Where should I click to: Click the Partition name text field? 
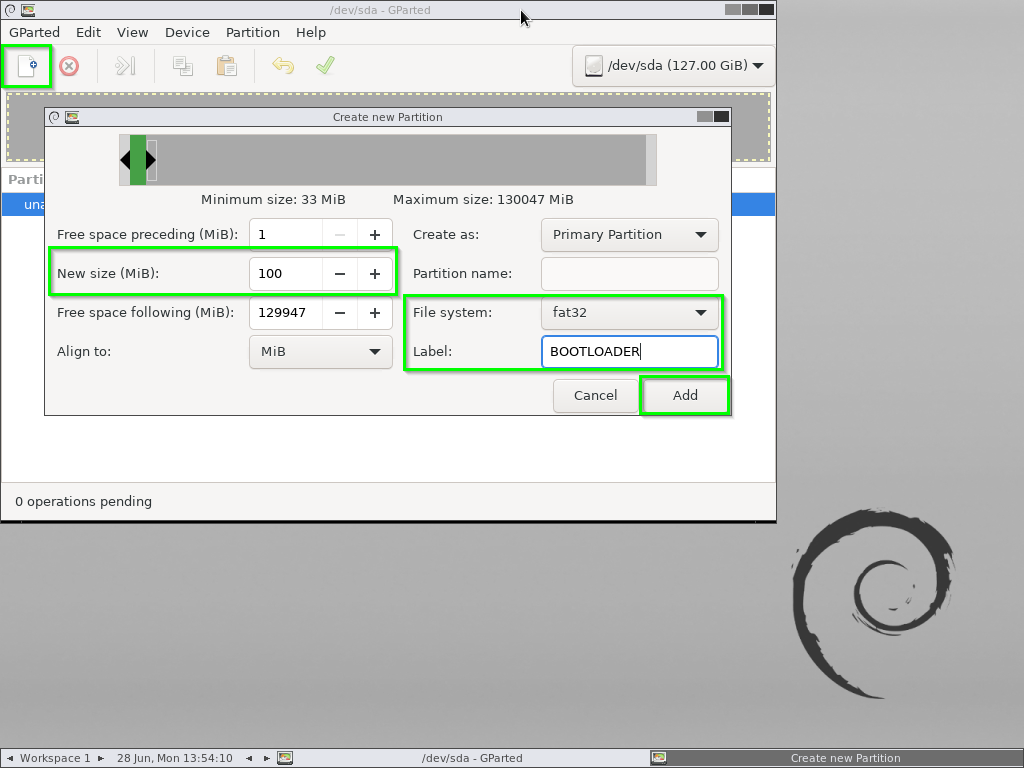click(x=630, y=274)
